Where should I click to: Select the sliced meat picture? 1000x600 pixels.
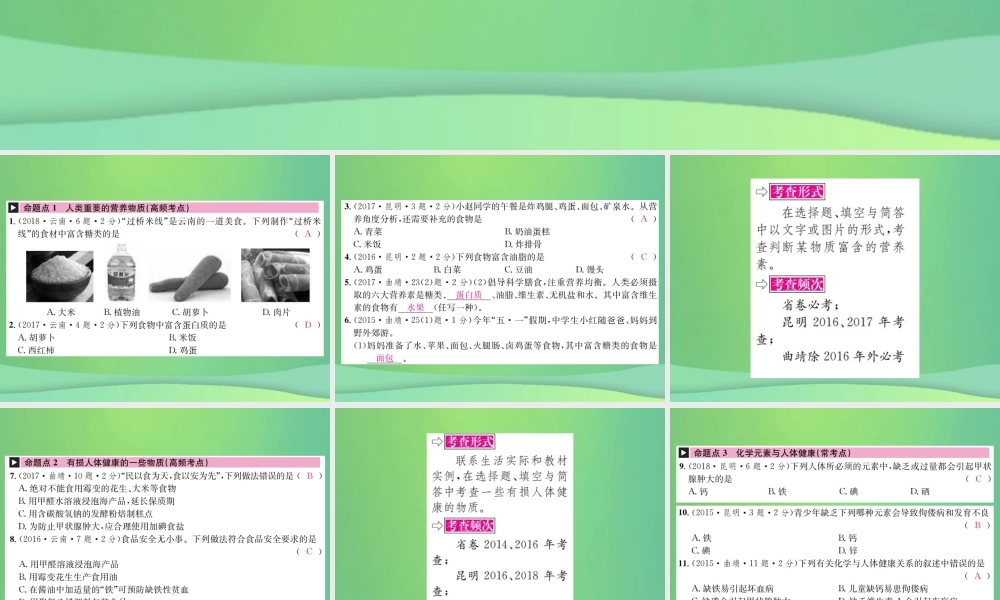pos(276,275)
